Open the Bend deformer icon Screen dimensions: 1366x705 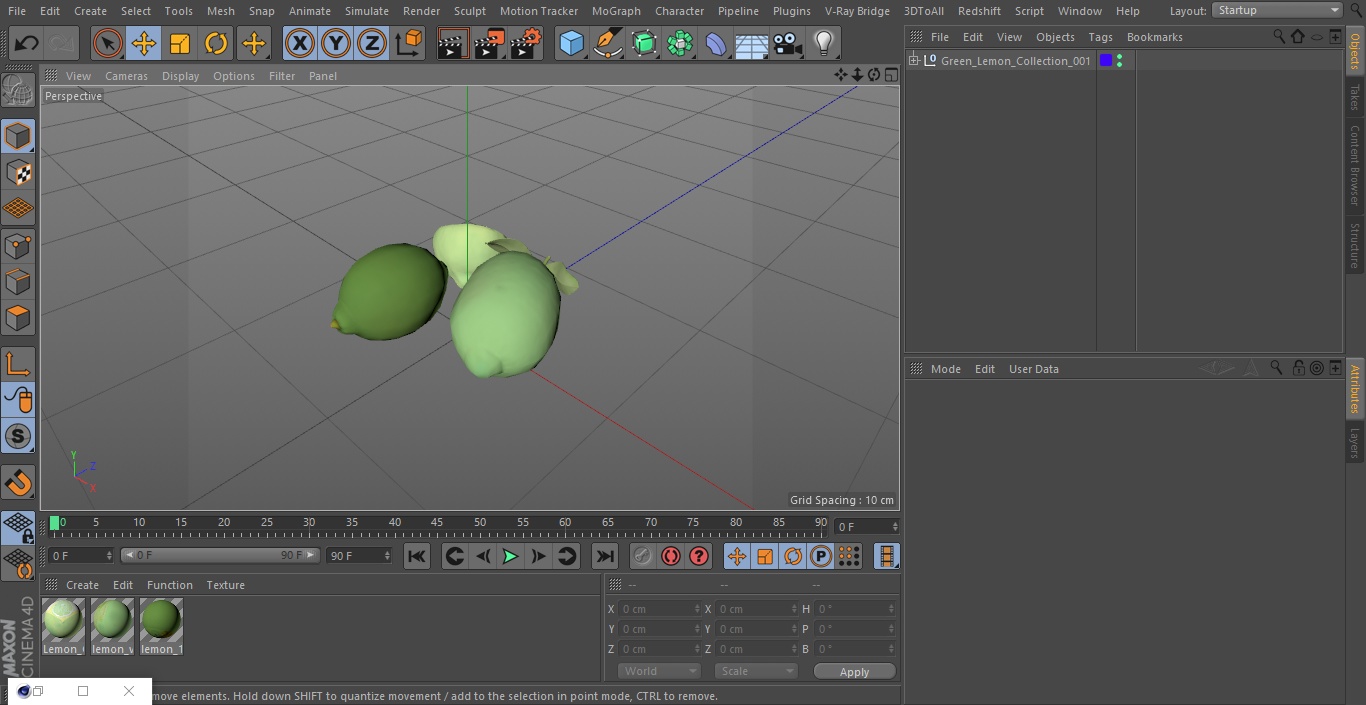716,43
